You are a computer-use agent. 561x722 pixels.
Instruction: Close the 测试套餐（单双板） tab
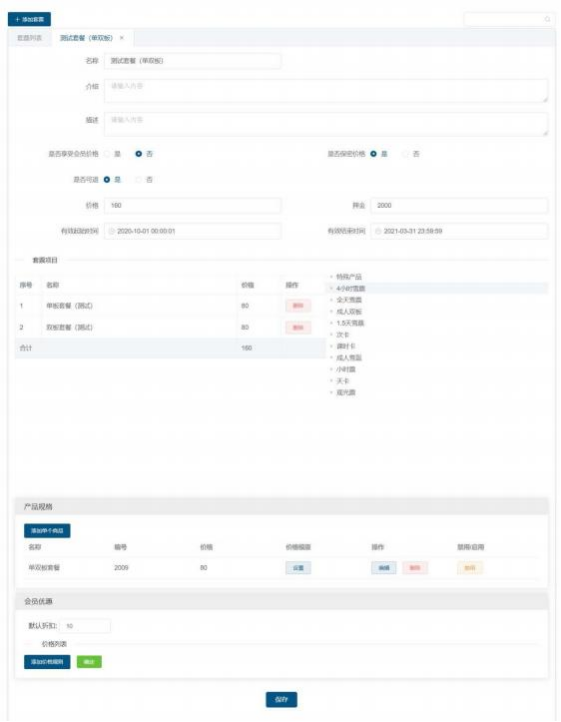click(x=122, y=38)
